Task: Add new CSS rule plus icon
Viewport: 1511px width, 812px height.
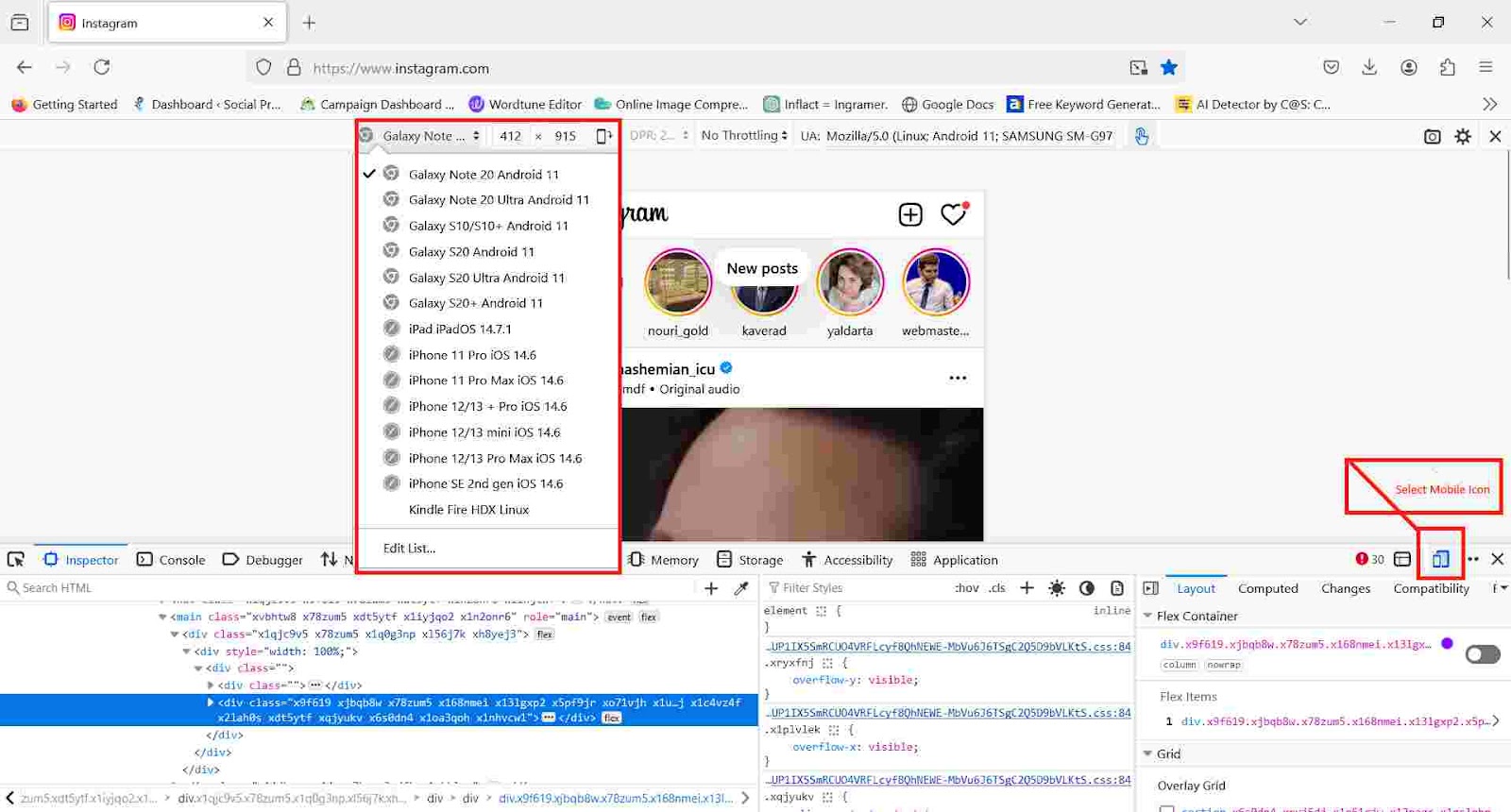Action: click(1027, 587)
